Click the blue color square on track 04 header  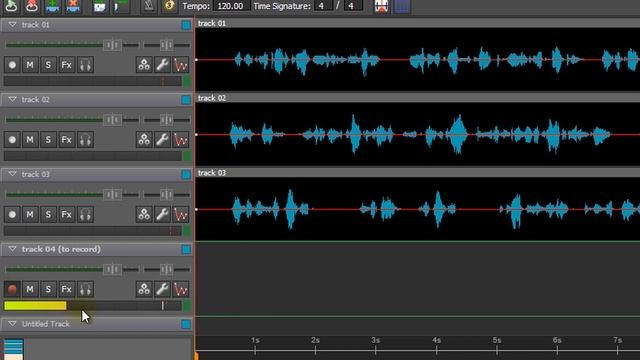tap(186, 249)
